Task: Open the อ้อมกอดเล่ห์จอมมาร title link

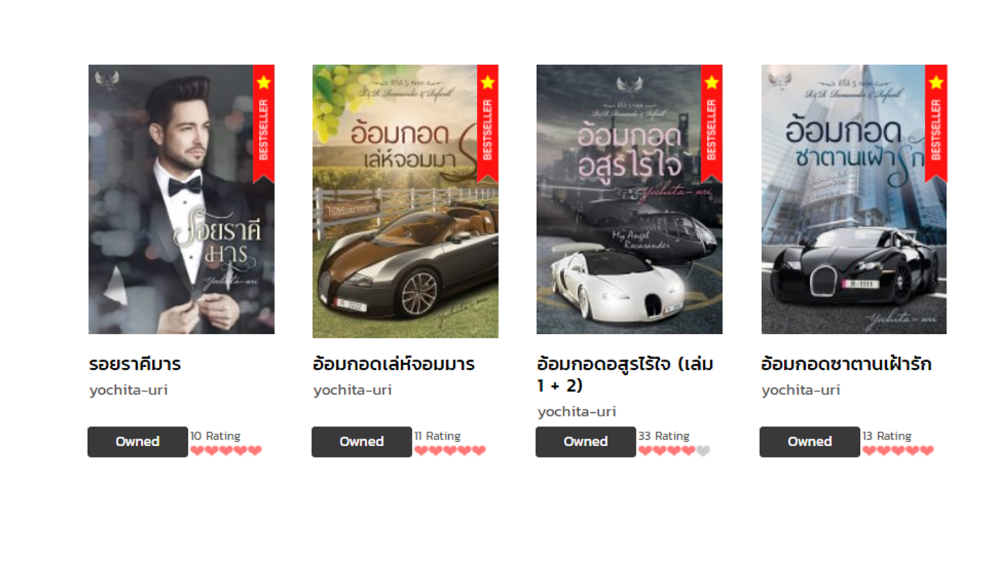Action: [x=393, y=364]
